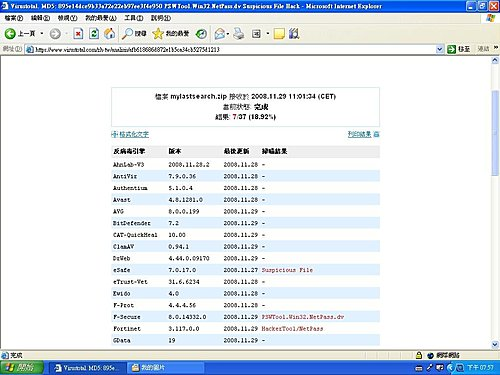
Task: Expand the address bar URL dropdown
Action: [439, 50]
